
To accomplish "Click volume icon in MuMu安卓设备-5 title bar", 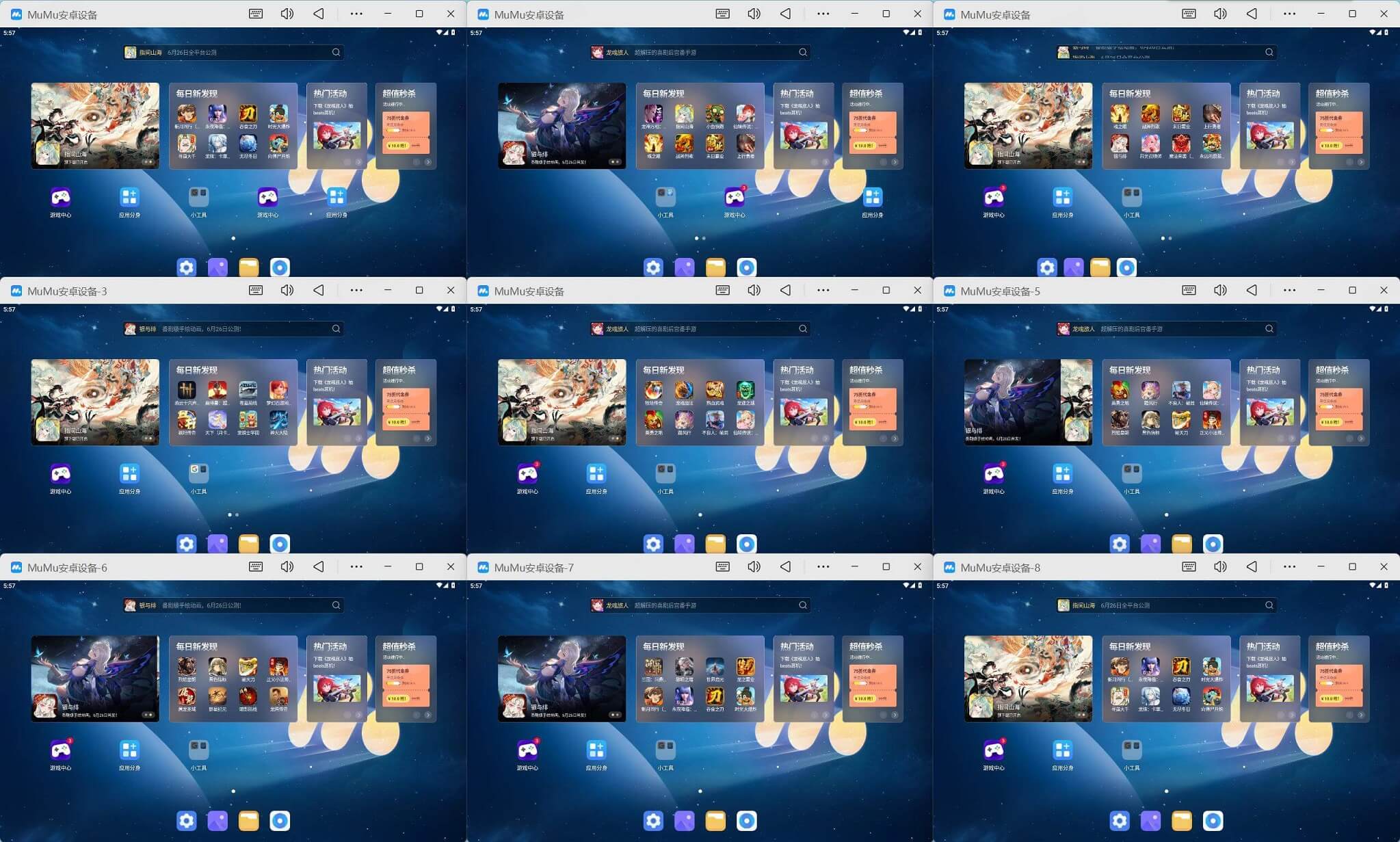I will tap(1220, 290).
